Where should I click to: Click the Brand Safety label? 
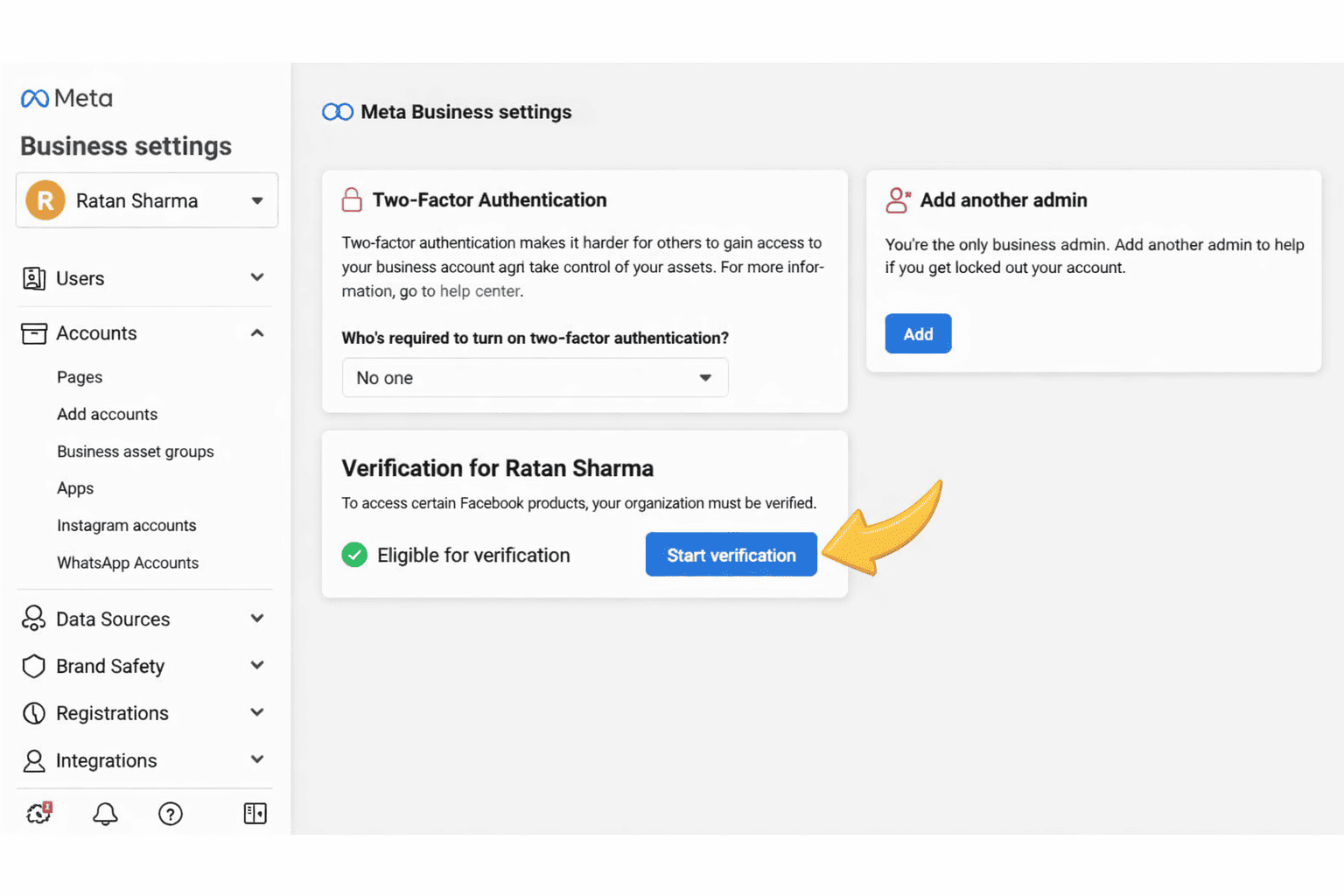point(110,666)
